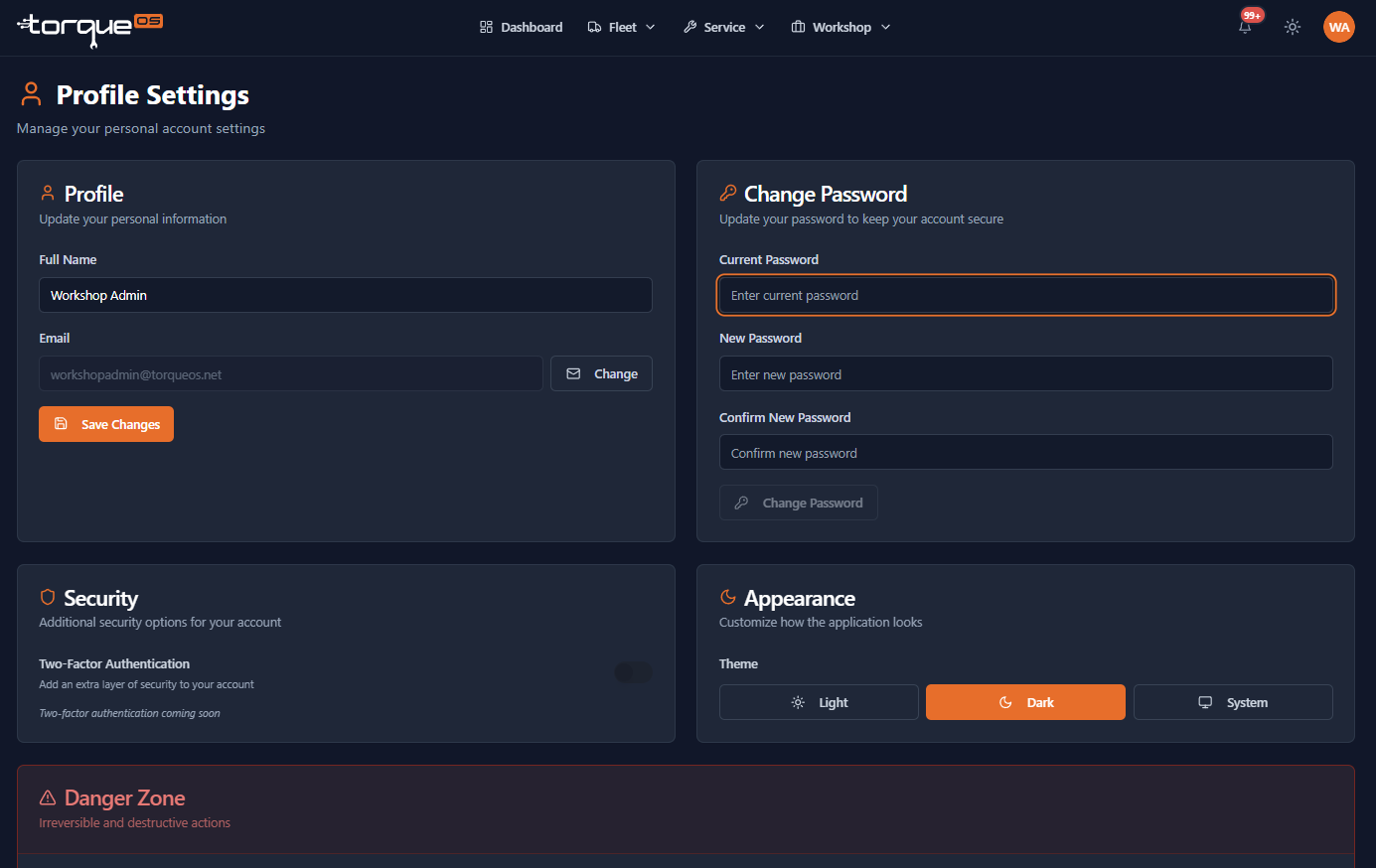Open the notifications bell icon

pyautogui.click(x=1245, y=28)
